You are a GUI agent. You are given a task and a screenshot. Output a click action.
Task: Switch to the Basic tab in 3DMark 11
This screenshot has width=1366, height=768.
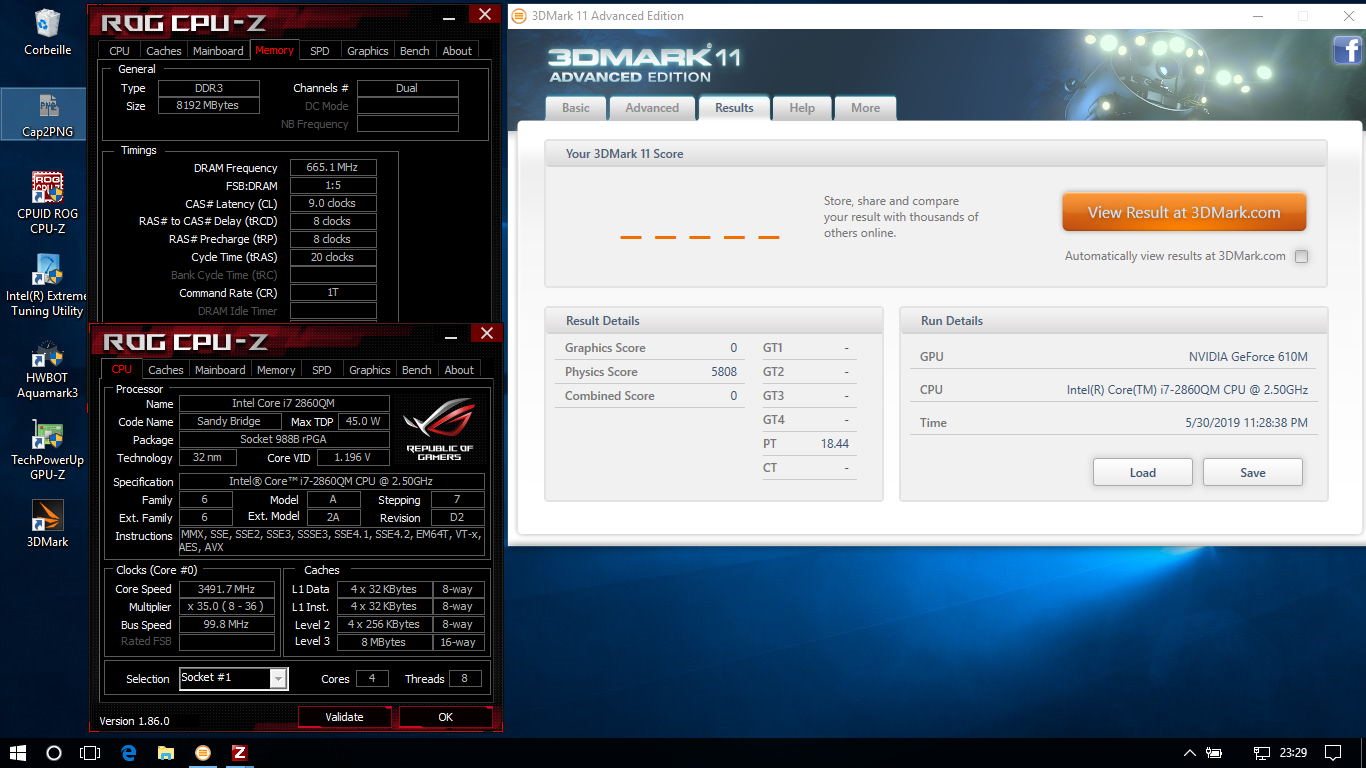pos(576,108)
